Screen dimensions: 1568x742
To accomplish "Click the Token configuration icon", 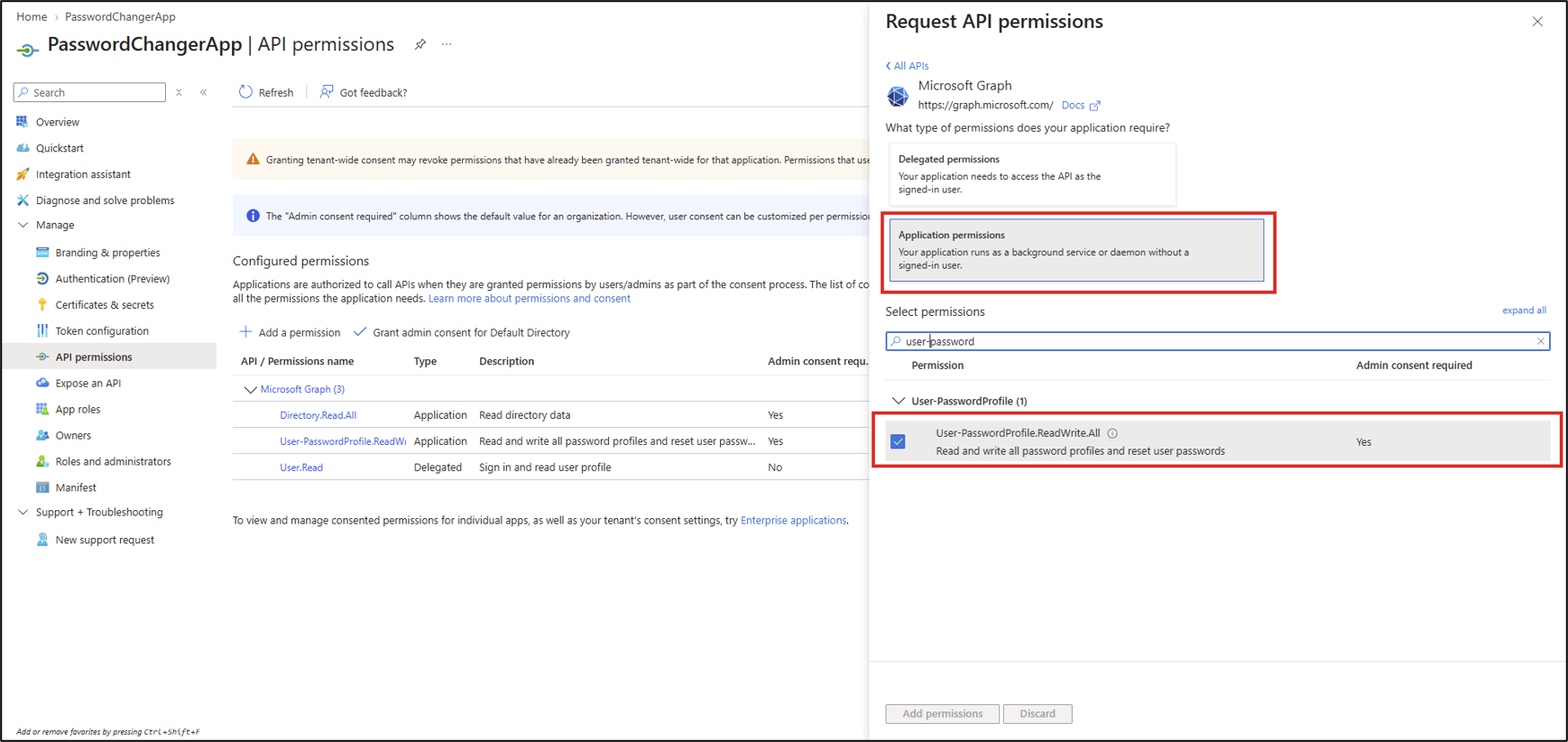I will coord(42,331).
